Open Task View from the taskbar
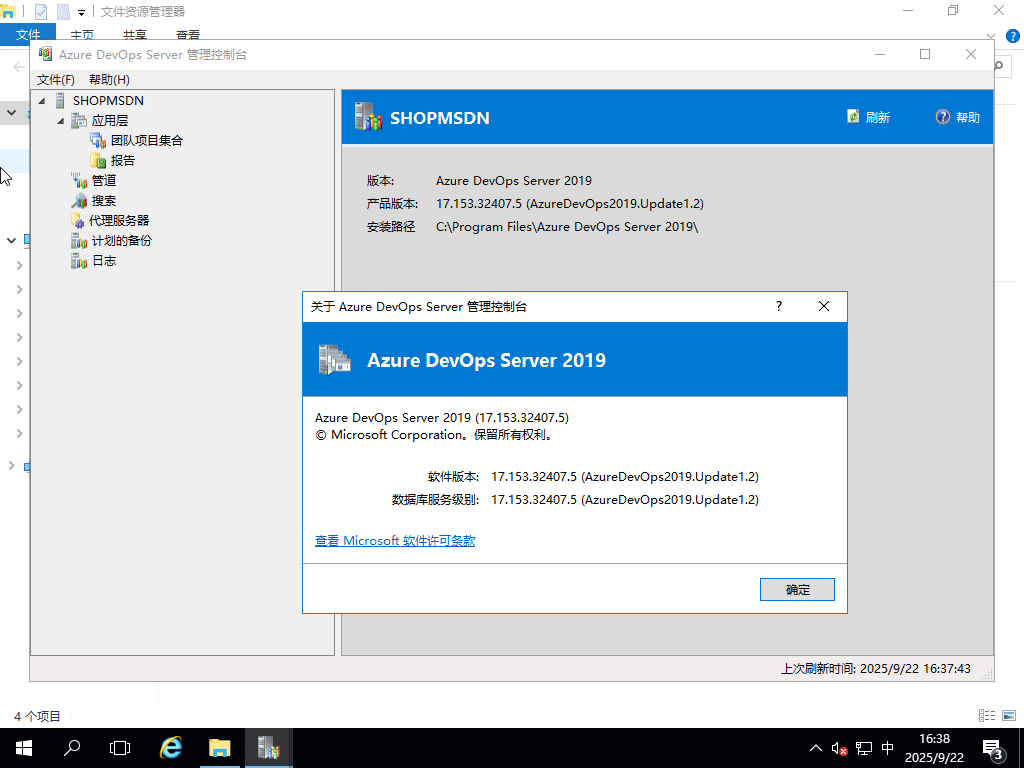Screen dimensions: 1024x768 pos(120,748)
